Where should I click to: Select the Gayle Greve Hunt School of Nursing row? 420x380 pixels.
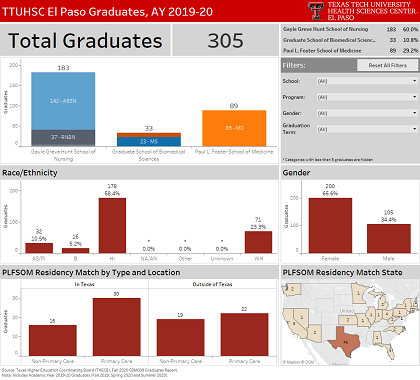pyautogui.click(x=350, y=29)
